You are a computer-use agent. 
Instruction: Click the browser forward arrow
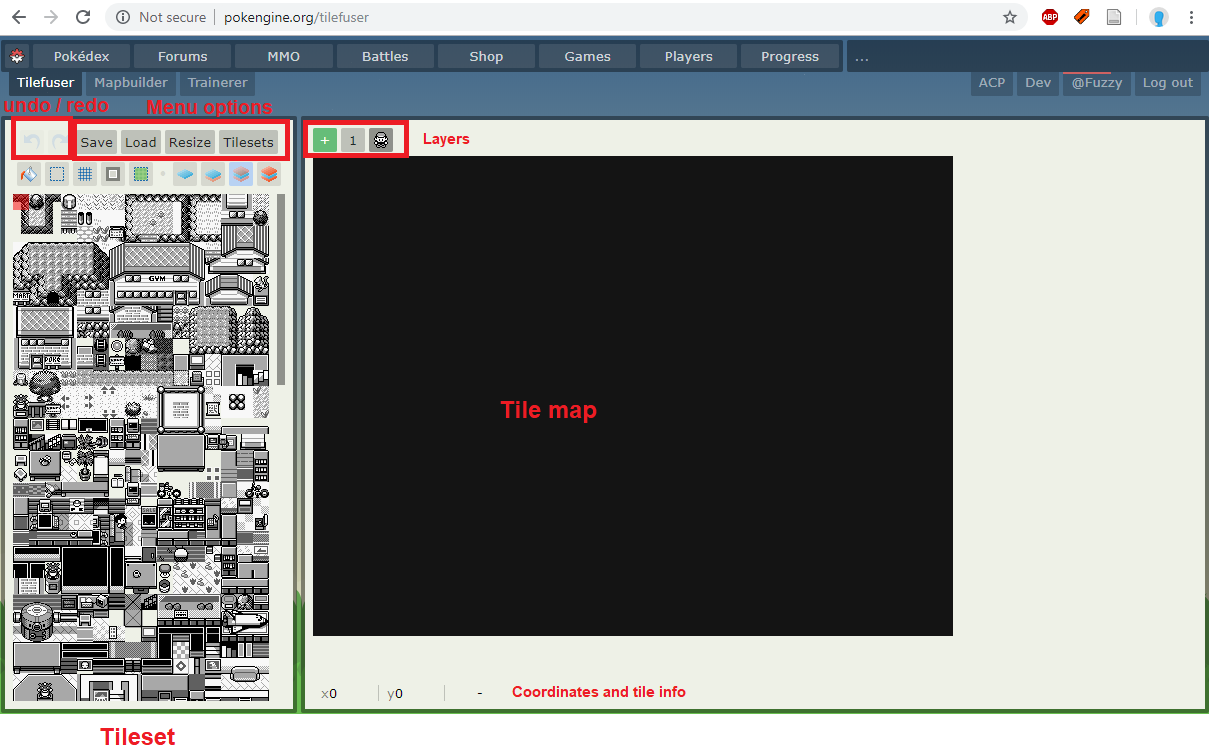tap(51, 17)
